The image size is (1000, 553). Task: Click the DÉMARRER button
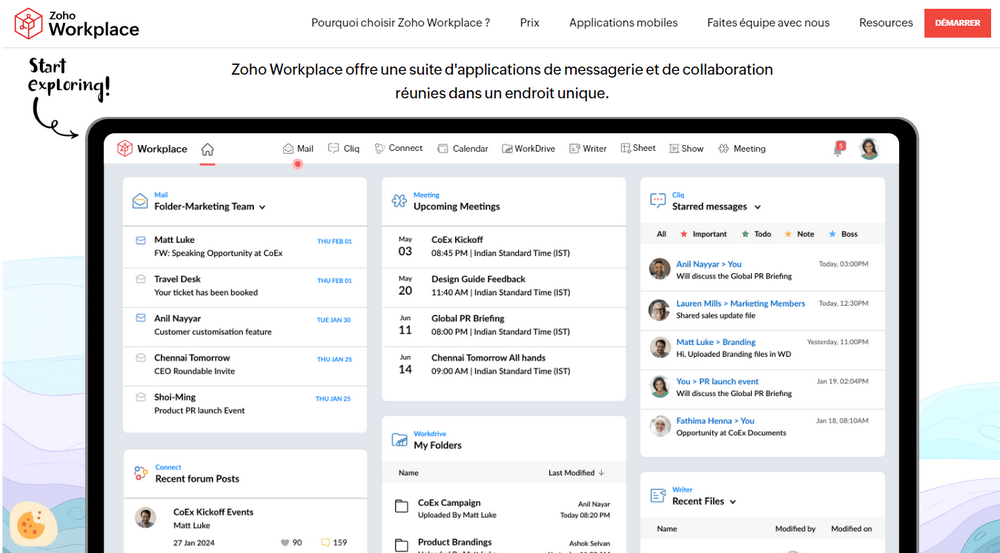point(957,23)
